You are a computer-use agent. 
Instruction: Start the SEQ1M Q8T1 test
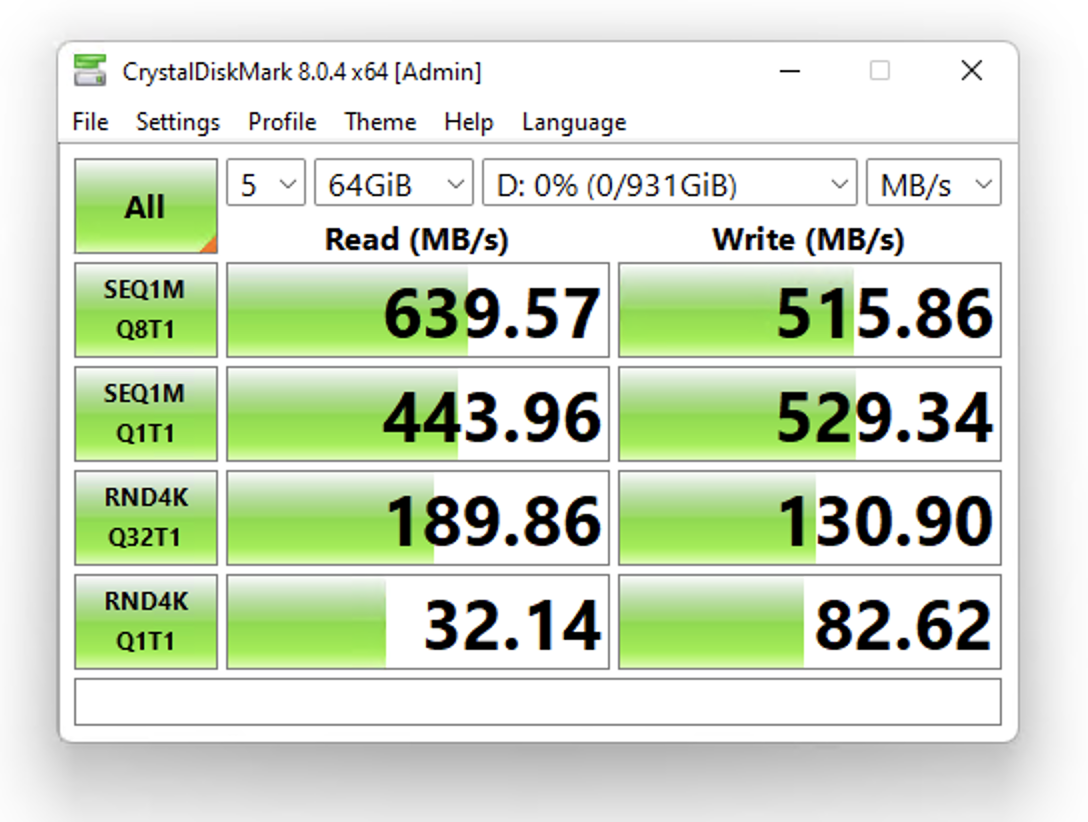pyautogui.click(x=145, y=310)
